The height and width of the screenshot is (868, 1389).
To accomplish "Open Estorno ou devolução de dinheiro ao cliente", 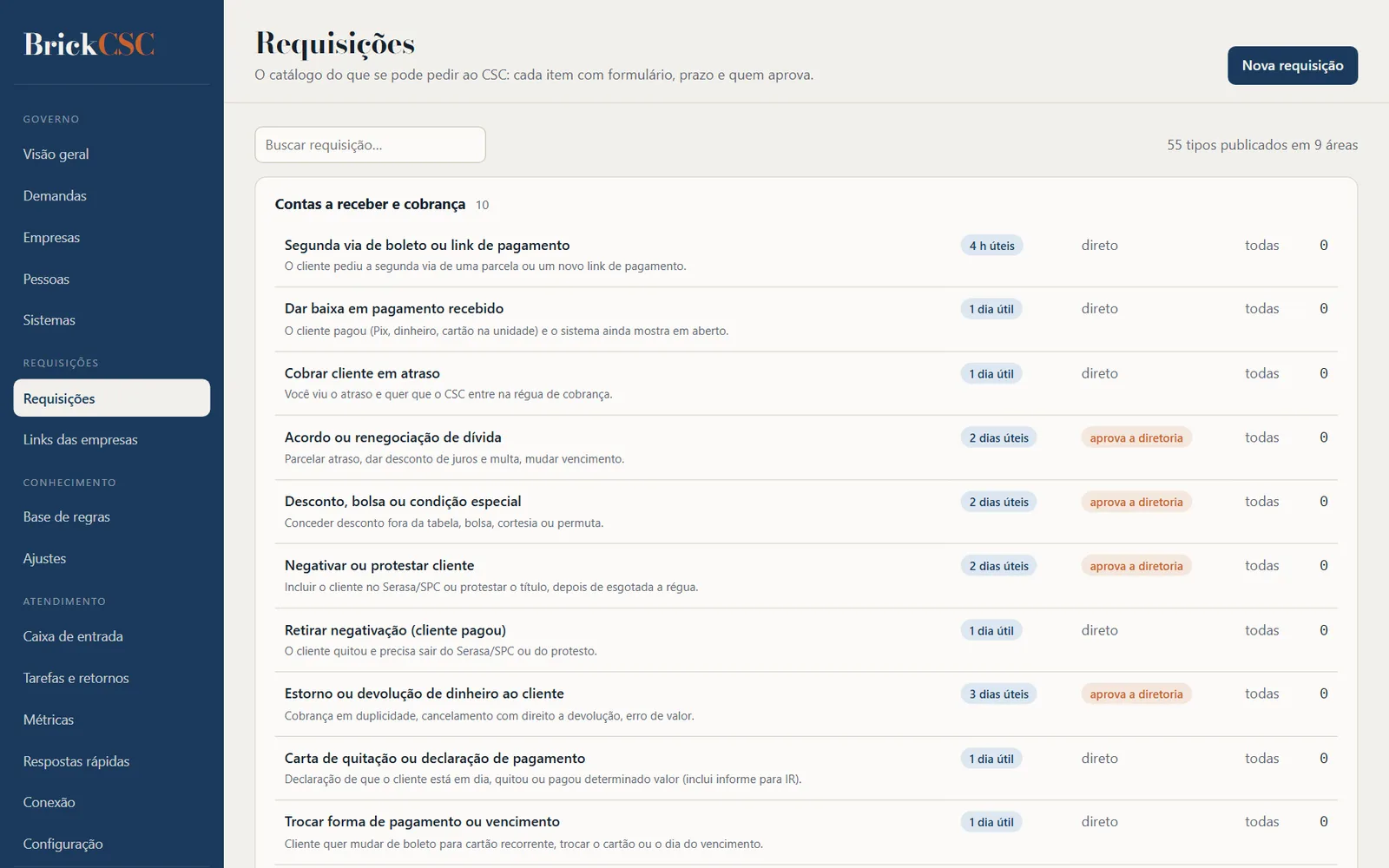I will pos(806,705).
